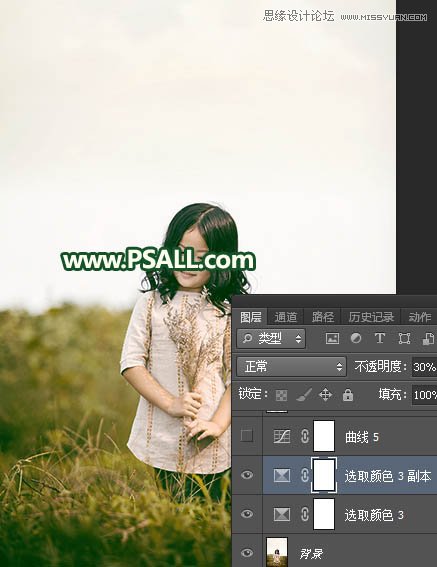437x567 pixels.
Task: Select the layer mask of 选取颜色 3
Action: 324,514
